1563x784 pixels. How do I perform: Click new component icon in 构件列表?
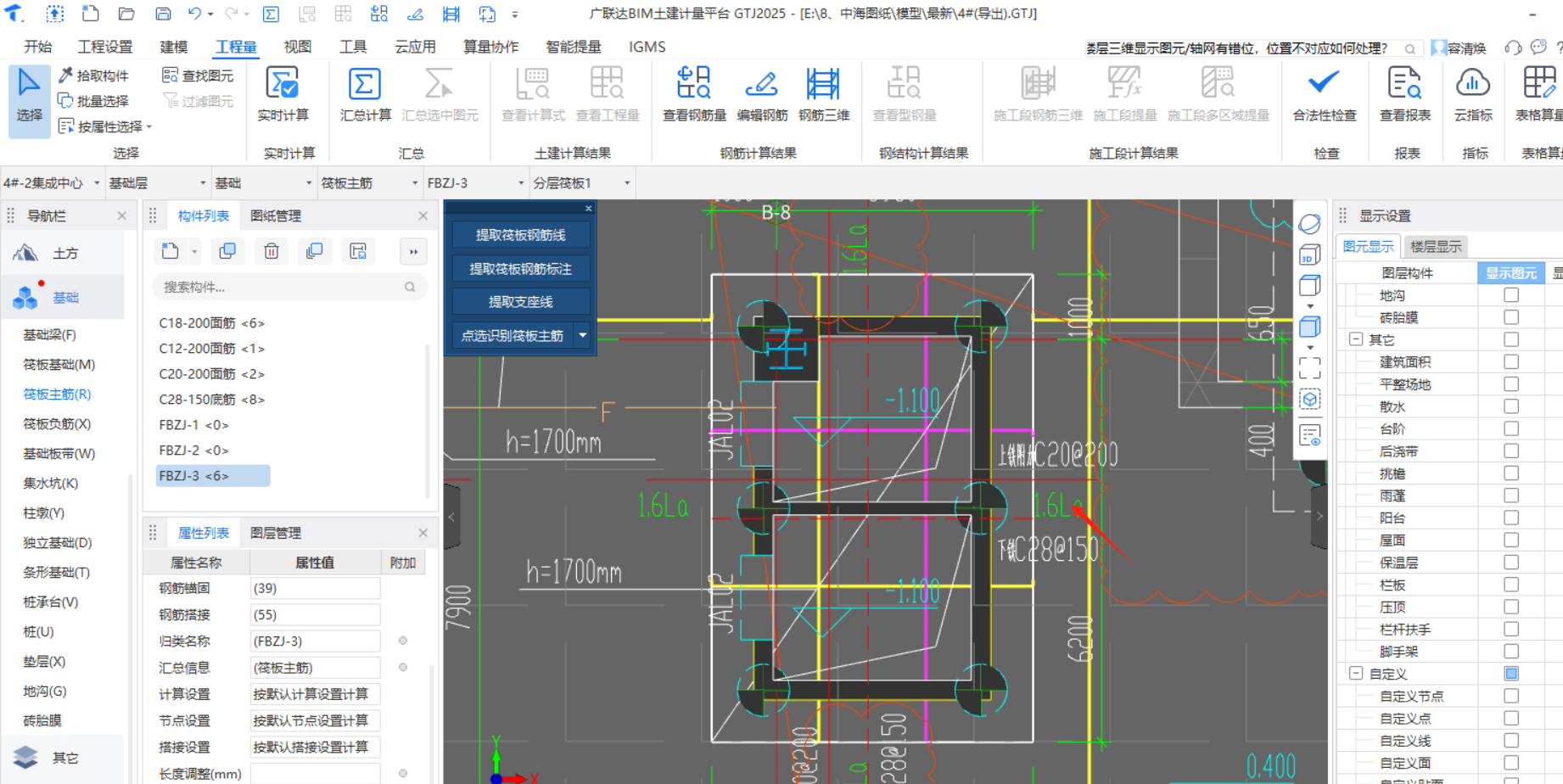[x=171, y=251]
